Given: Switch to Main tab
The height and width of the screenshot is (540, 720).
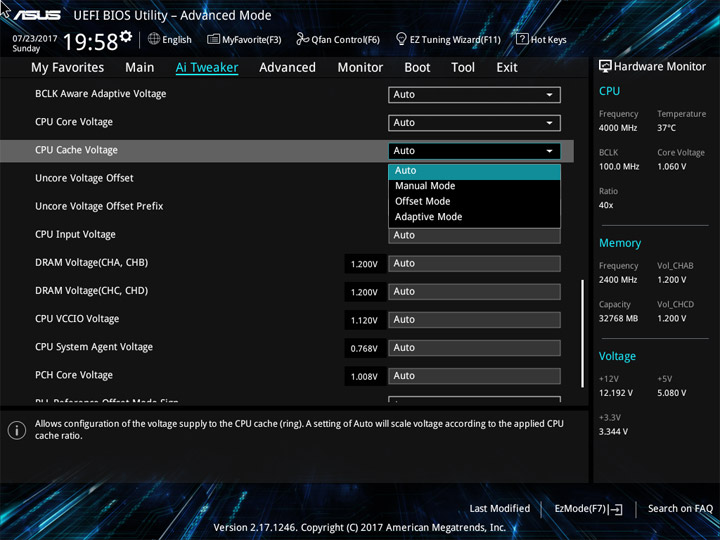Looking at the screenshot, I should coord(140,68).
